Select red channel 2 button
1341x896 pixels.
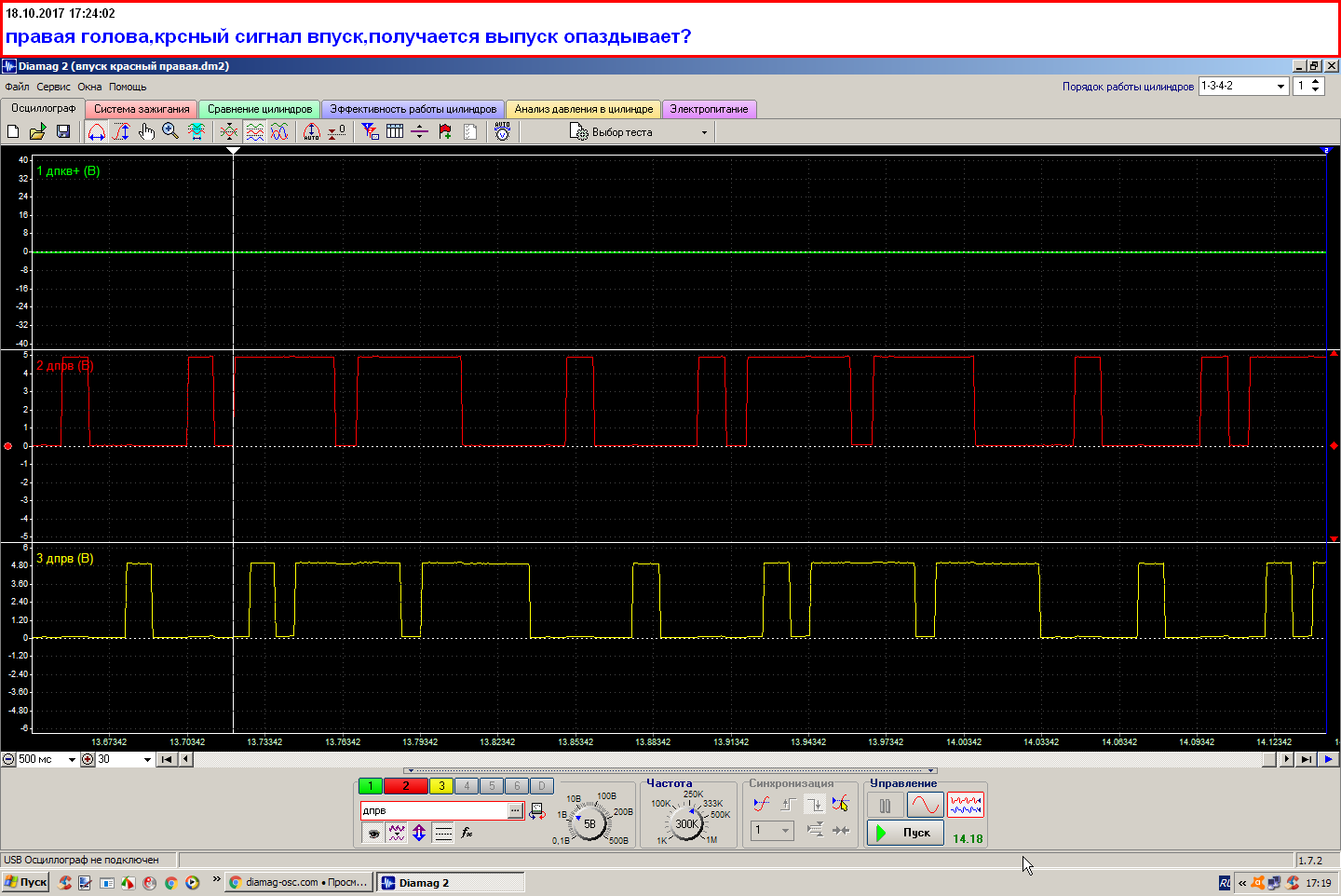[406, 786]
